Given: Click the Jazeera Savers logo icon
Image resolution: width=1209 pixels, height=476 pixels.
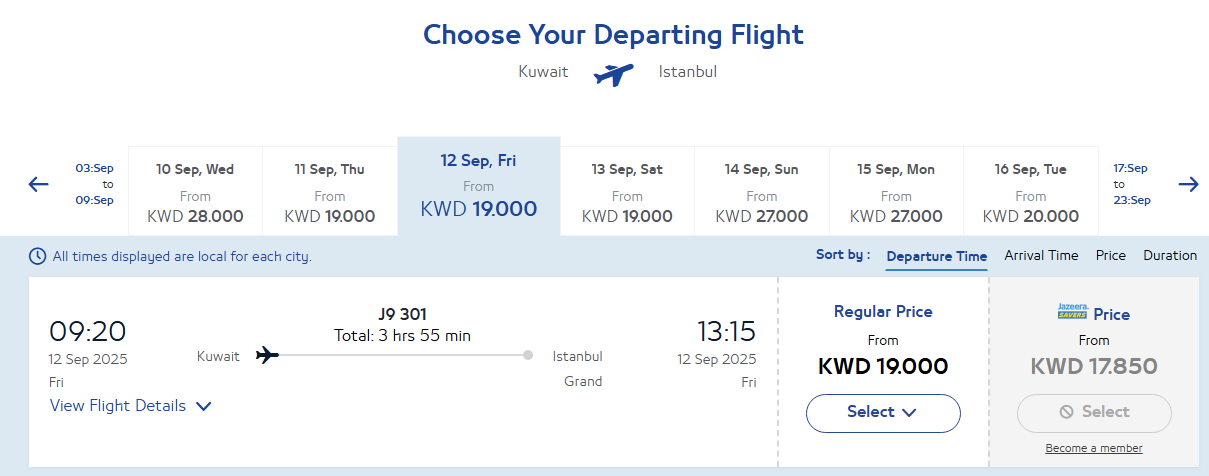Looking at the screenshot, I should point(1072,312).
